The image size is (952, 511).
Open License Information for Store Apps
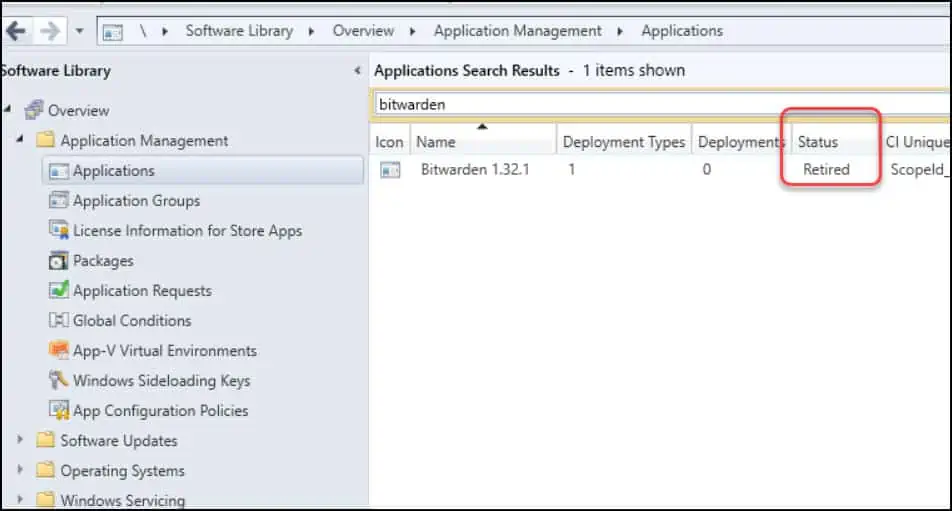coord(187,231)
